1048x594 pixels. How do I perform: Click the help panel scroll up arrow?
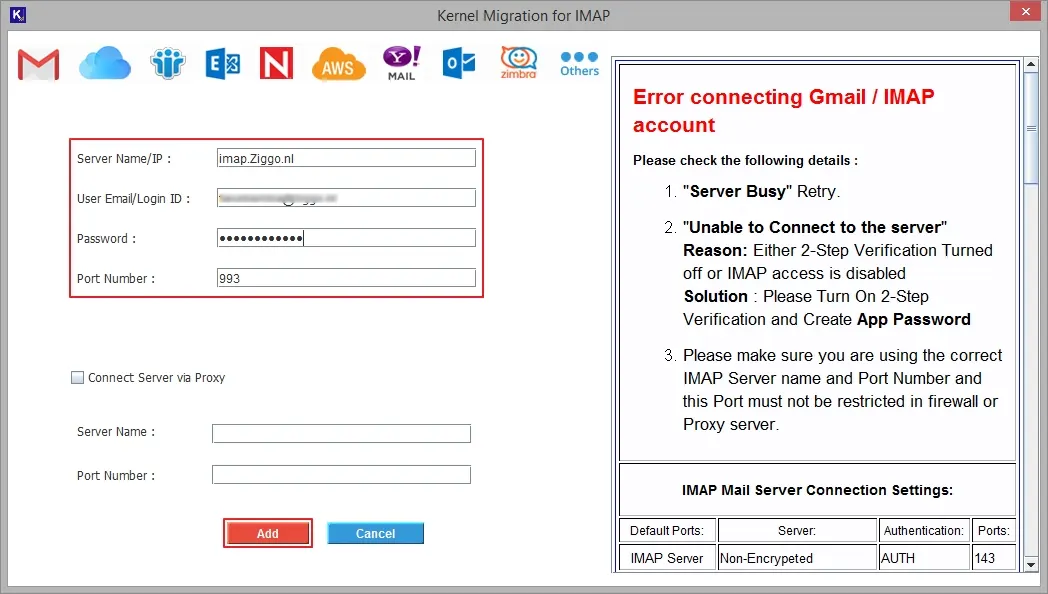point(1031,65)
